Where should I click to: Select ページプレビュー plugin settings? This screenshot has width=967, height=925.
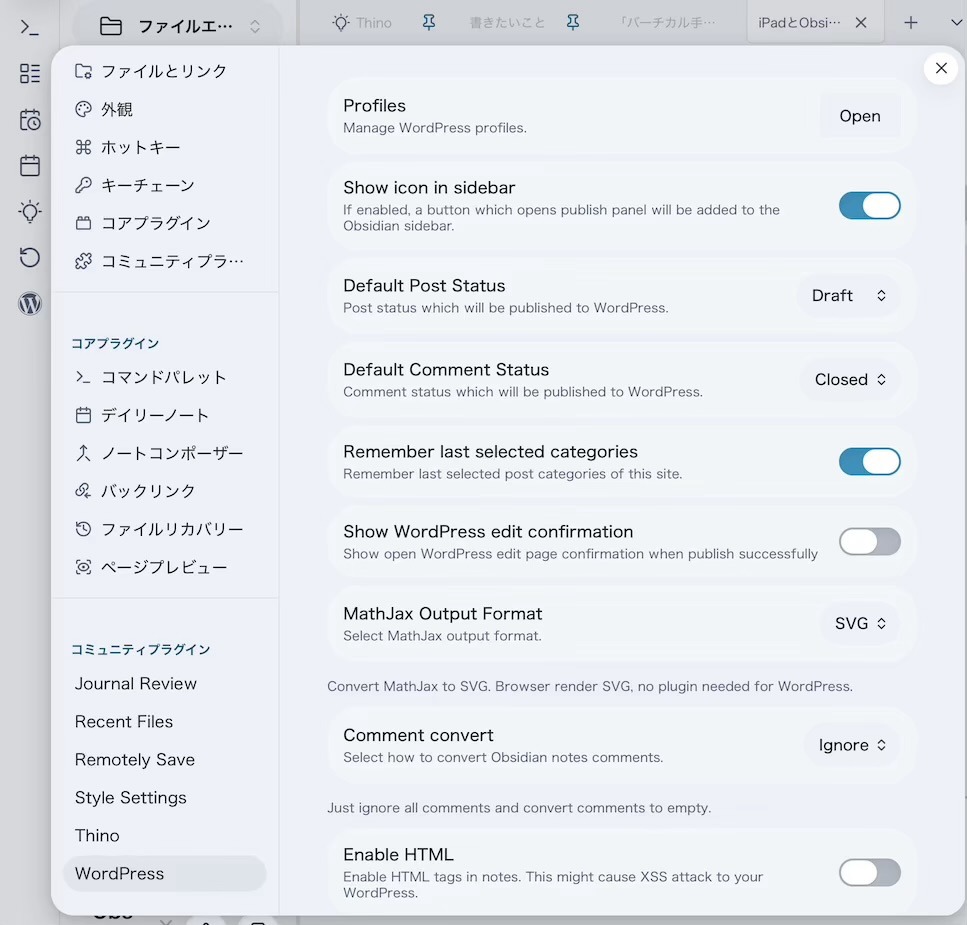[165, 567]
